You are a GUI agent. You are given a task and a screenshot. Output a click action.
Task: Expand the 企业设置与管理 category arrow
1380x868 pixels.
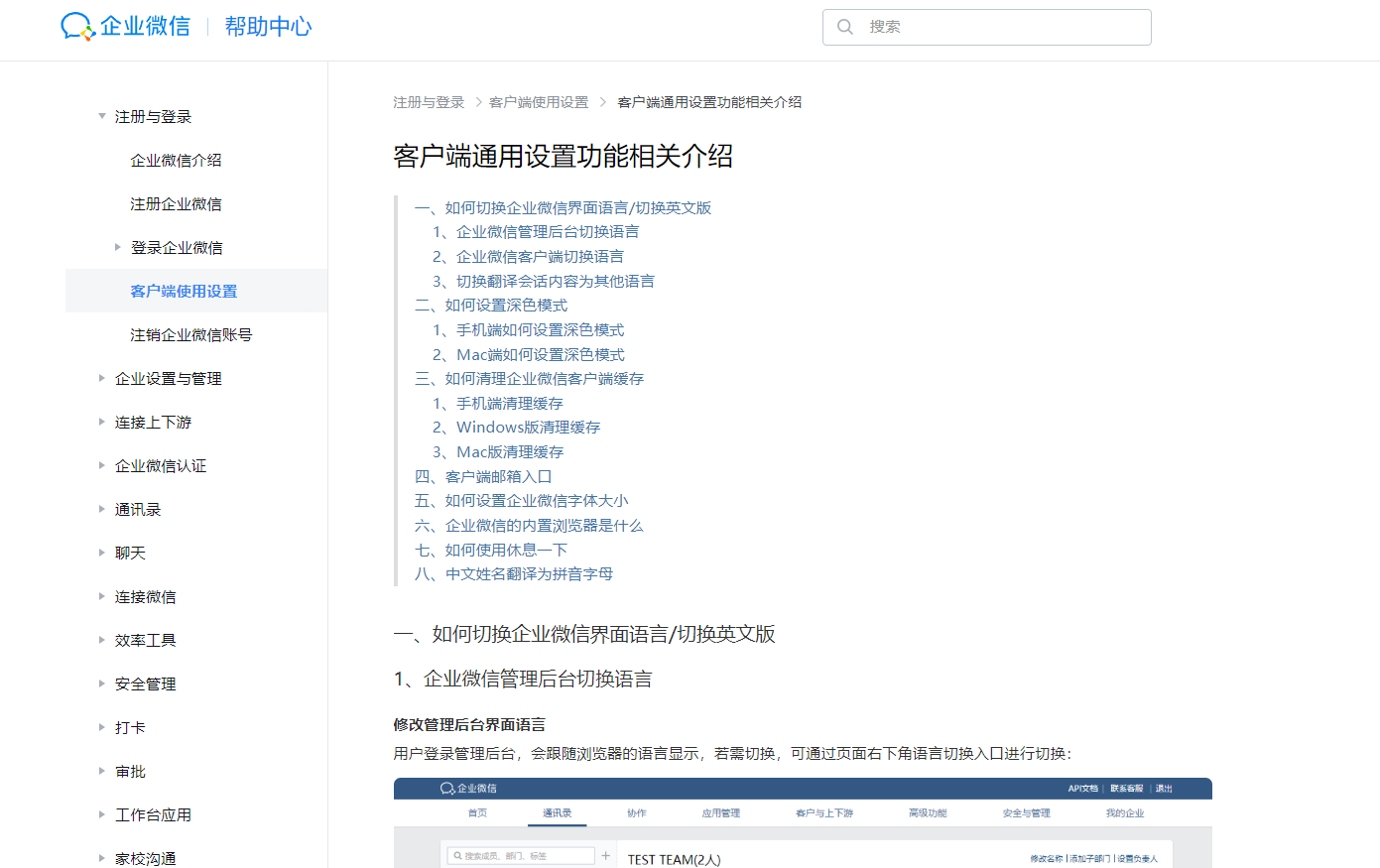pyautogui.click(x=101, y=378)
